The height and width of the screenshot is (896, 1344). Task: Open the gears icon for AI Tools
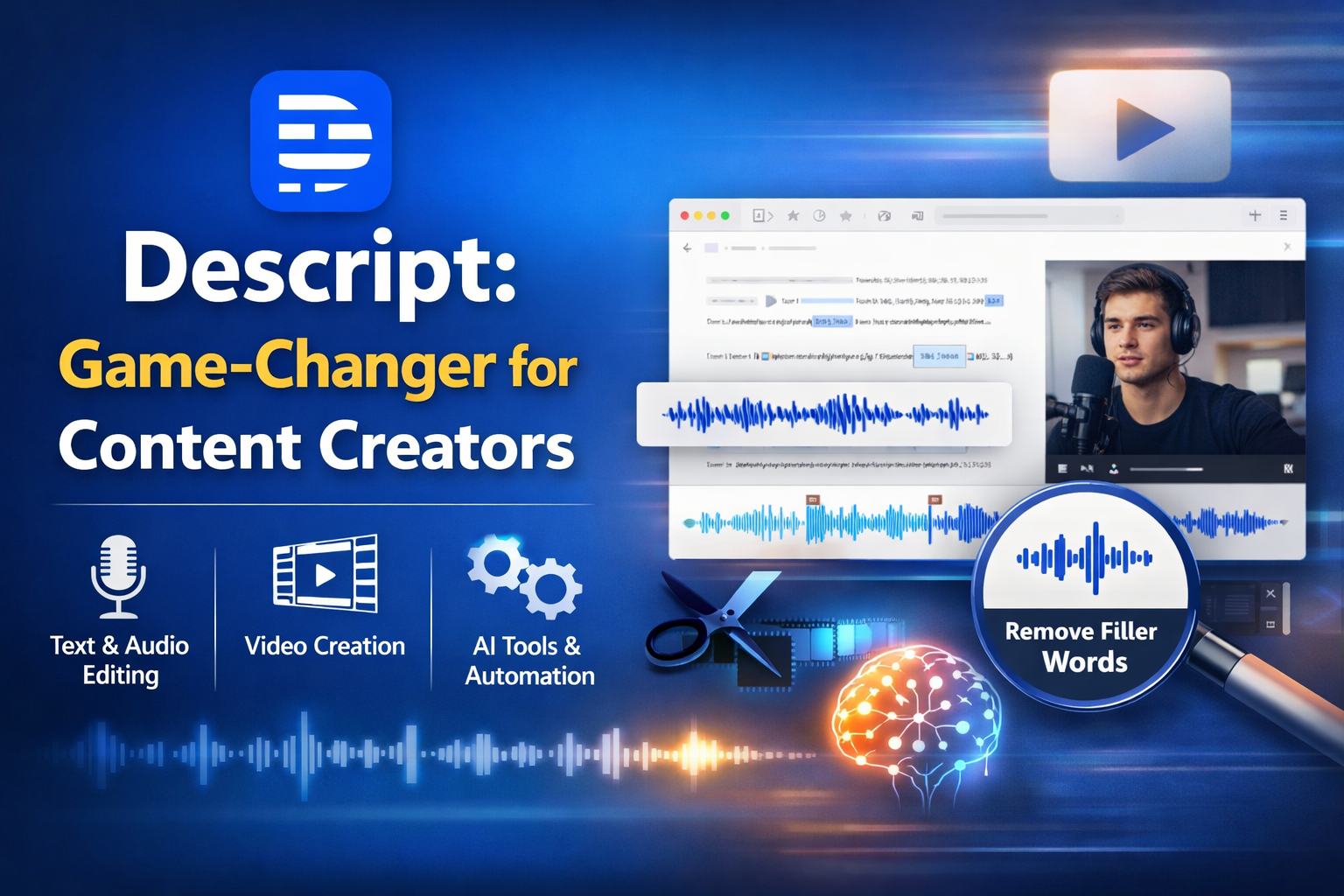(525, 576)
